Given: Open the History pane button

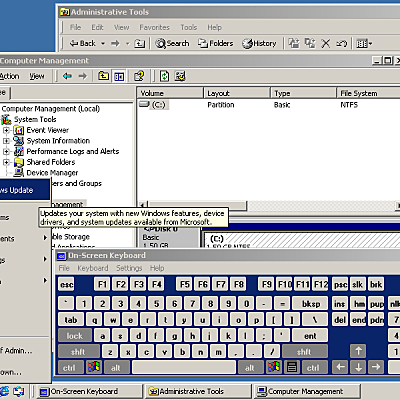Looking at the screenshot, I should click(259, 43).
